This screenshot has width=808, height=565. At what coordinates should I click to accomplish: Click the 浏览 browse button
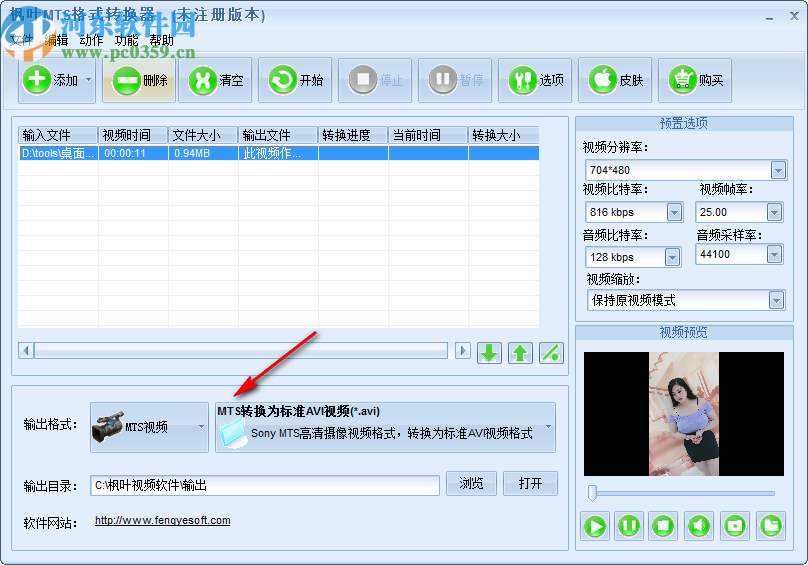[471, 484]
